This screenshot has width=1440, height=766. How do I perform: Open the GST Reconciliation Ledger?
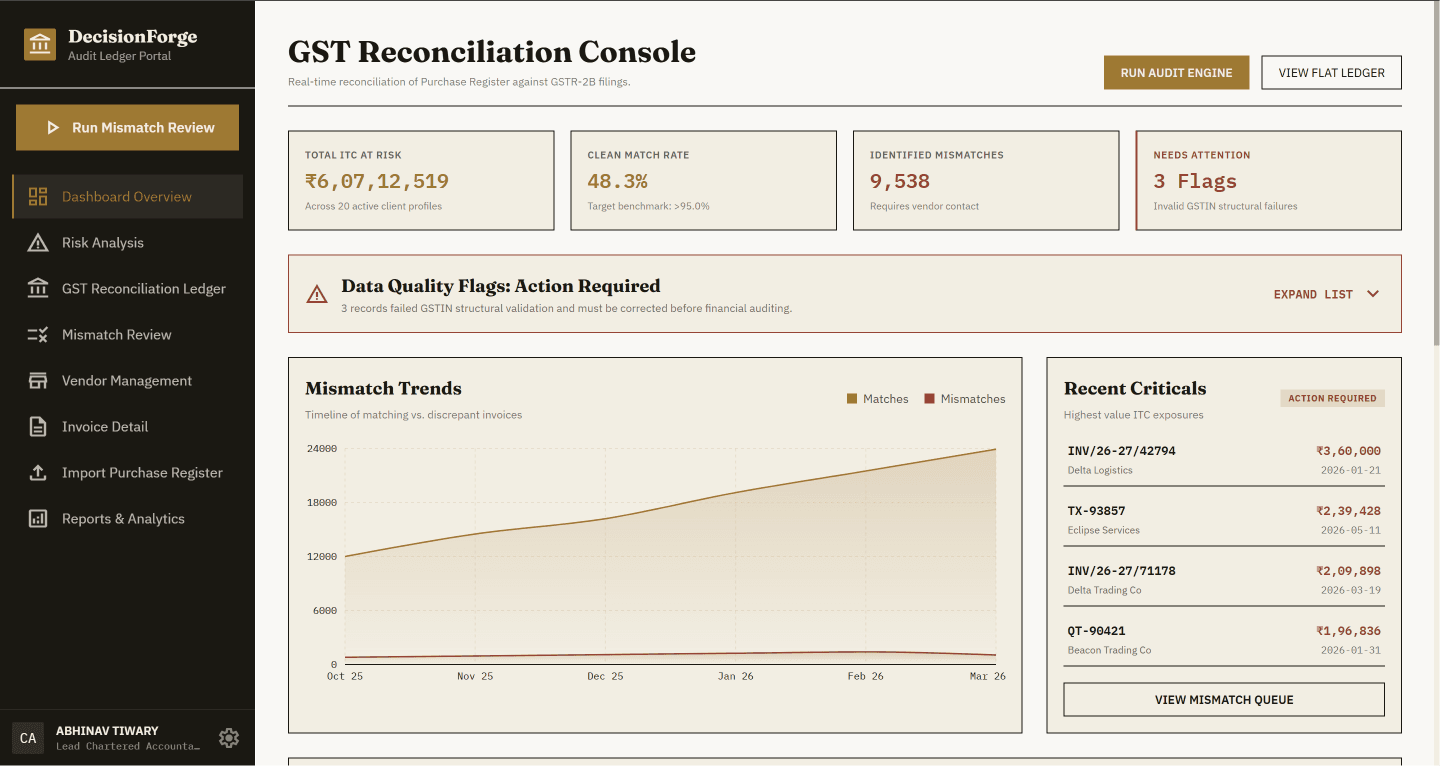tap(127, 289)
